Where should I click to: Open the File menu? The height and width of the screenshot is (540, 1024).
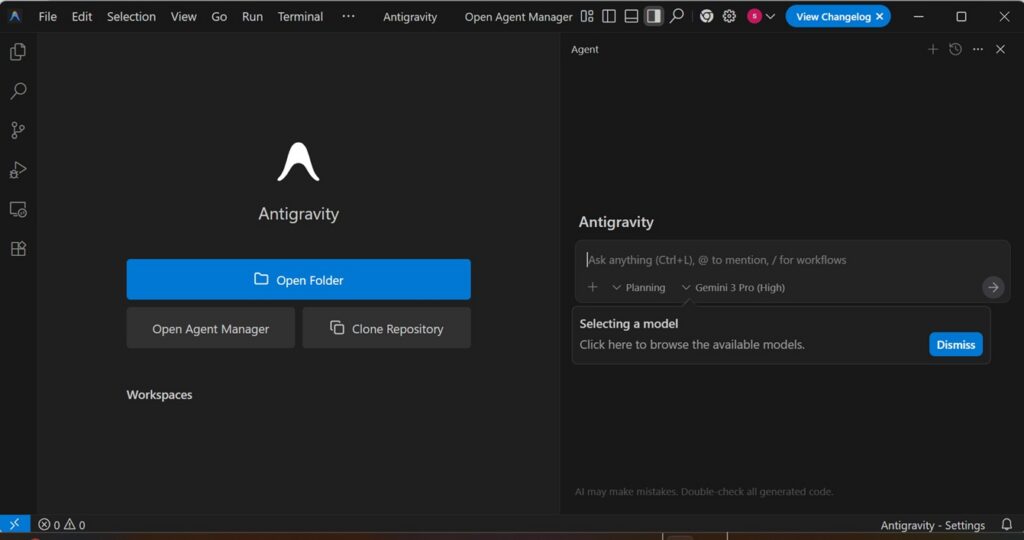click(x=48, y=16)
